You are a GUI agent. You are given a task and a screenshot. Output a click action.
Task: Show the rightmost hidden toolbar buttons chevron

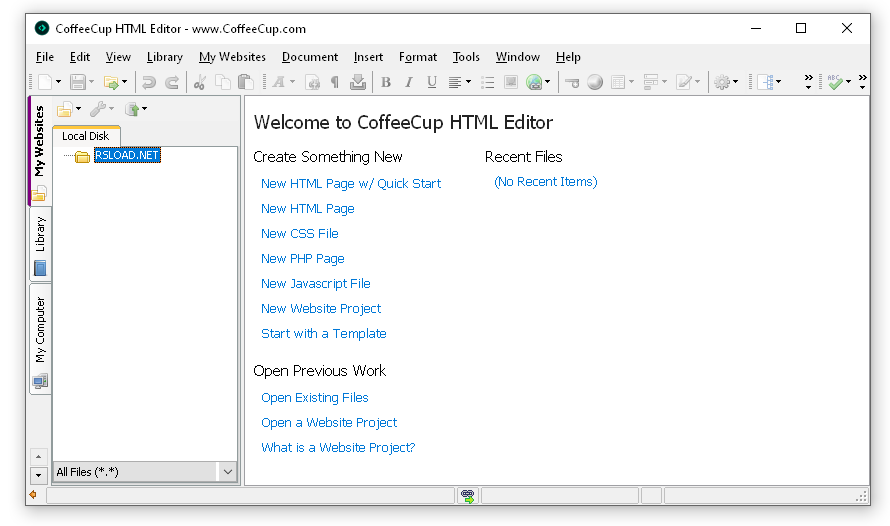(862, 82)
